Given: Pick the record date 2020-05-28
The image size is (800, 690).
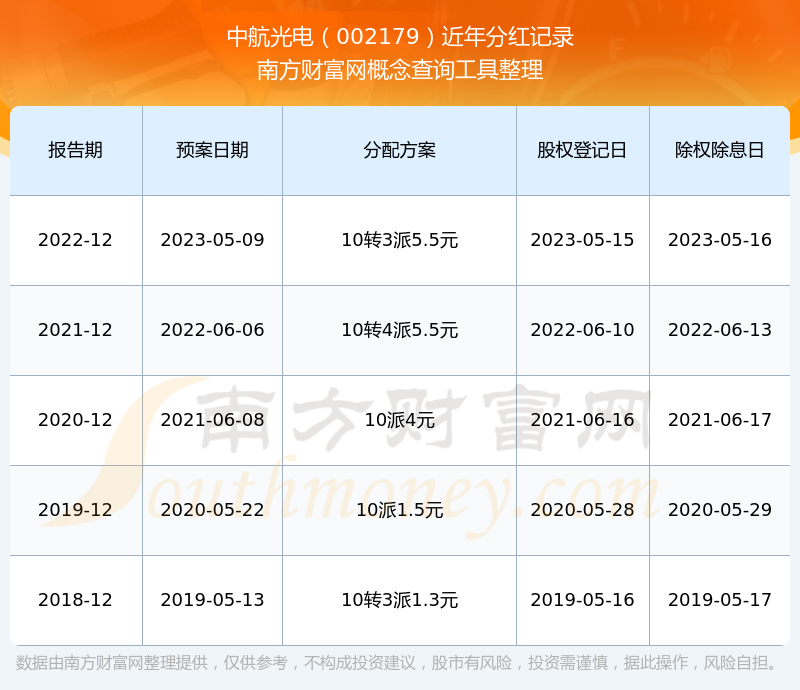Looking at the screenshot, I should 582,510.
